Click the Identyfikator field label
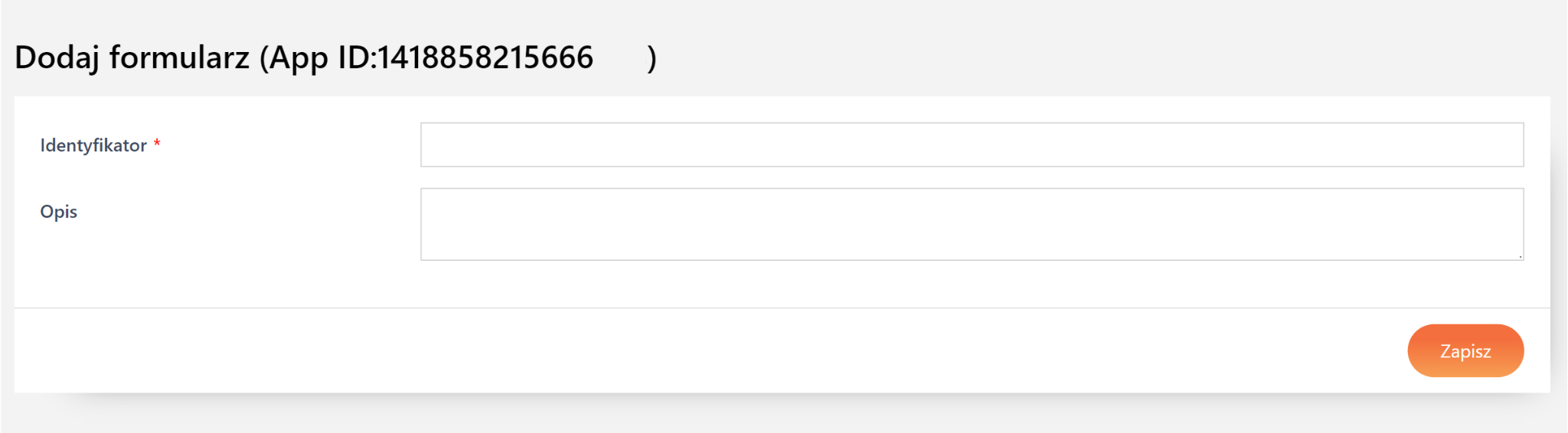 pos(93,145)
